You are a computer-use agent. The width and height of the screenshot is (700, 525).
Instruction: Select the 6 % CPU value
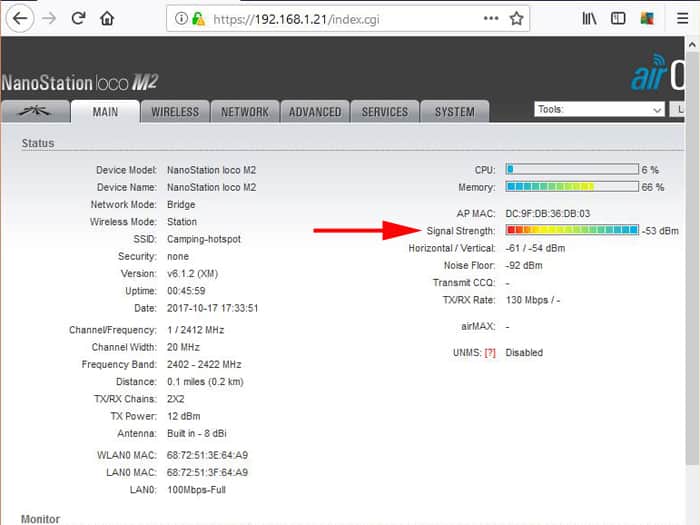pyautogui.click(x=650, y=170)
